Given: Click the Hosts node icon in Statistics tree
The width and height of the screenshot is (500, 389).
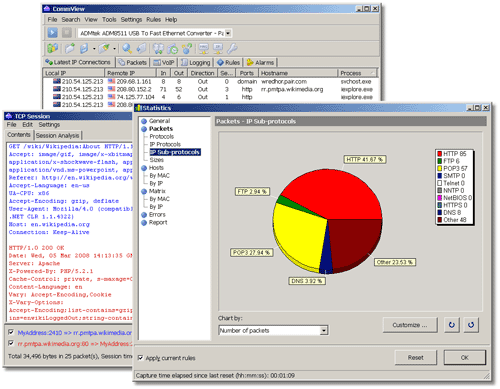Looking at the screenshot, I should click(144, 168).
